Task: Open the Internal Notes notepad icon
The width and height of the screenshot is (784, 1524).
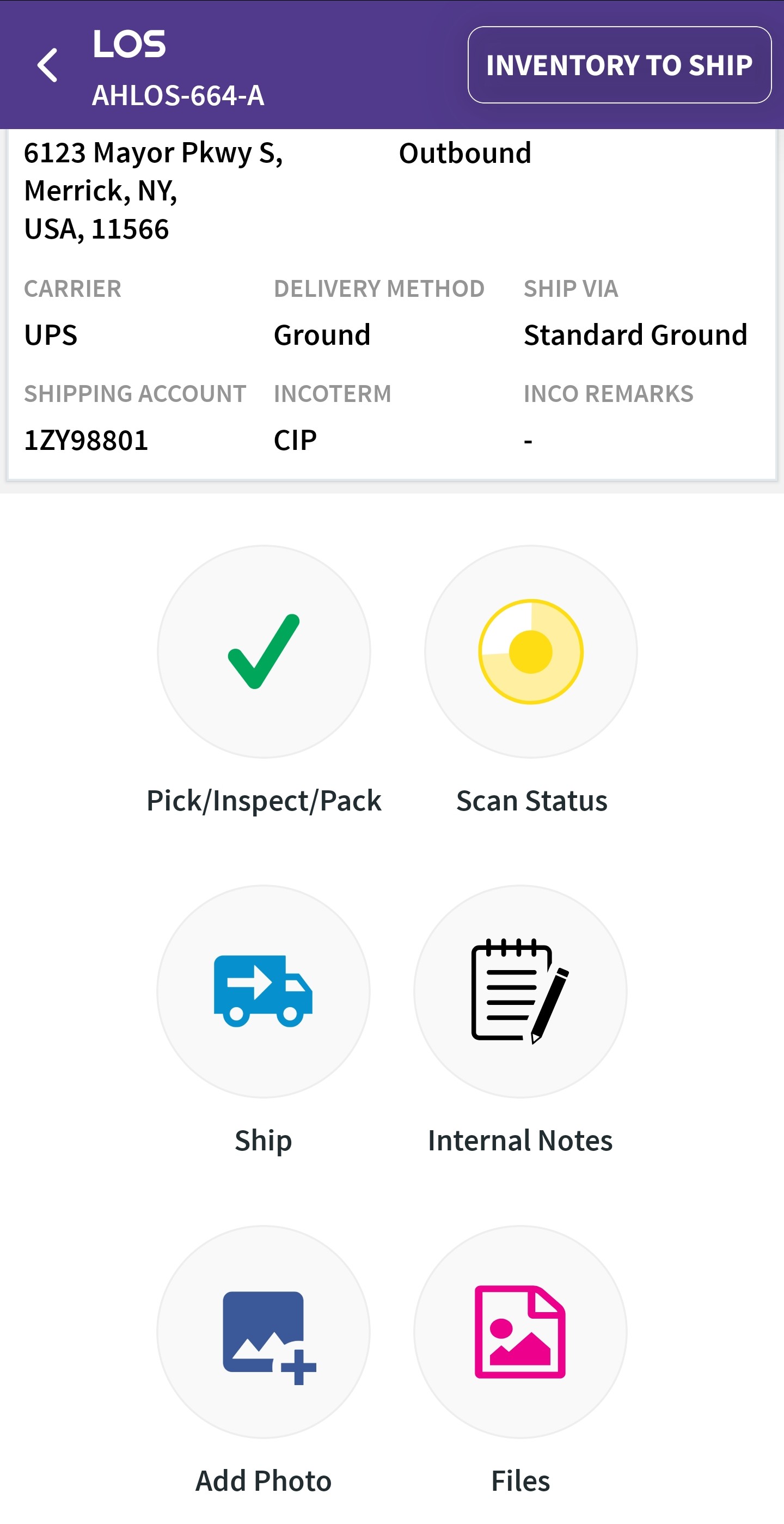Action: click(x=520, y=991)
